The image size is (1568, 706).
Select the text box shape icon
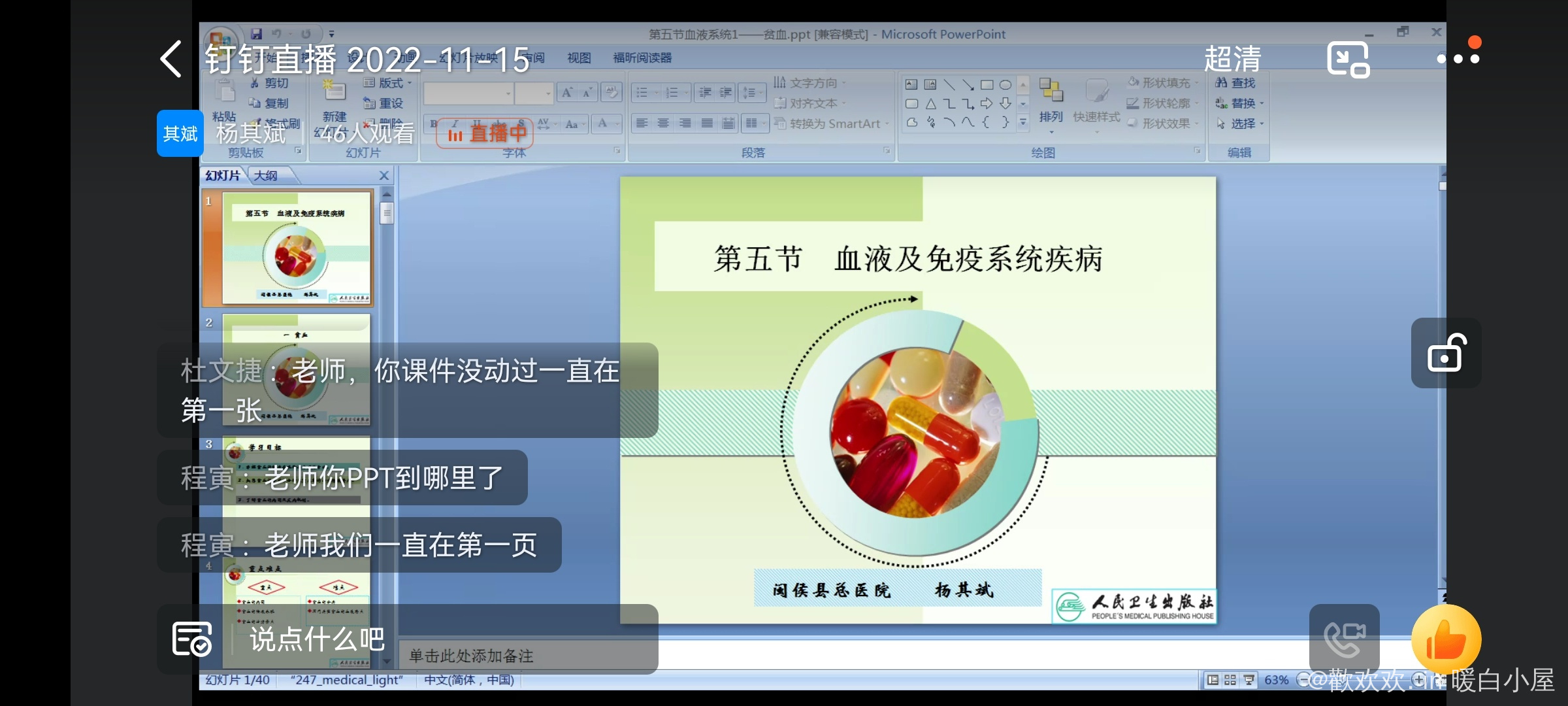pyautogui.click(x=911, y=84)
